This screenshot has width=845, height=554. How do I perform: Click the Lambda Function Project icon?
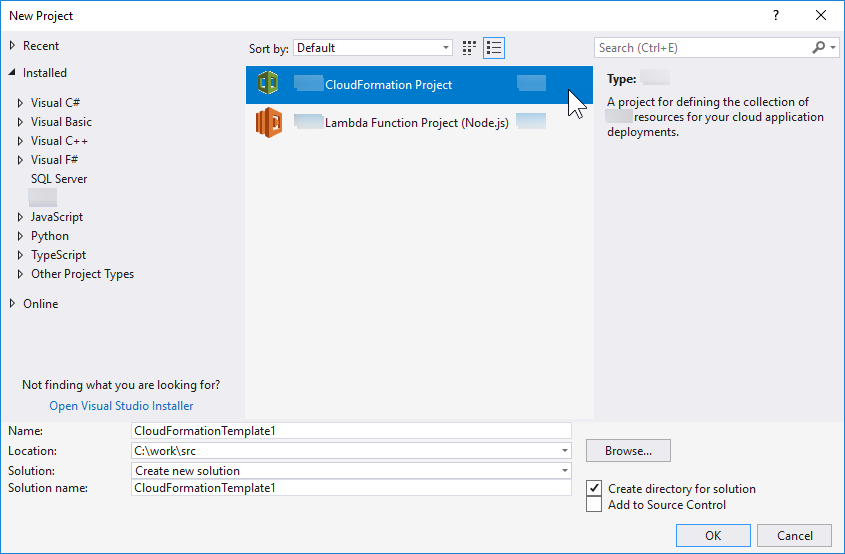268,122
